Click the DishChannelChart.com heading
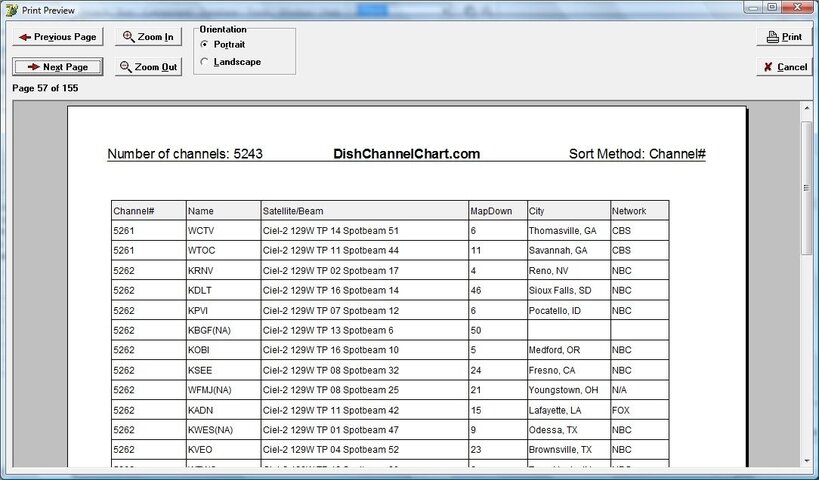This screenshot has height=480, width=819. point(406,154)
